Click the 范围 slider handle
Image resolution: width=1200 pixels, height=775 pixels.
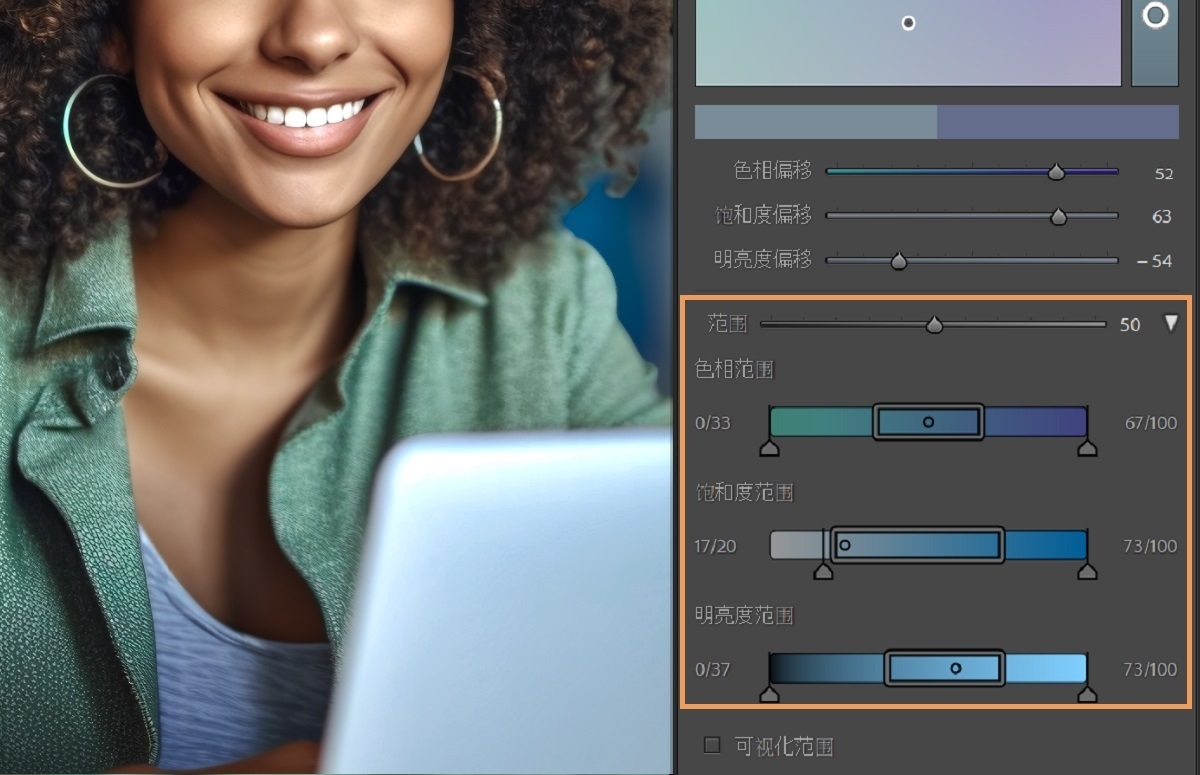(934, 324)
